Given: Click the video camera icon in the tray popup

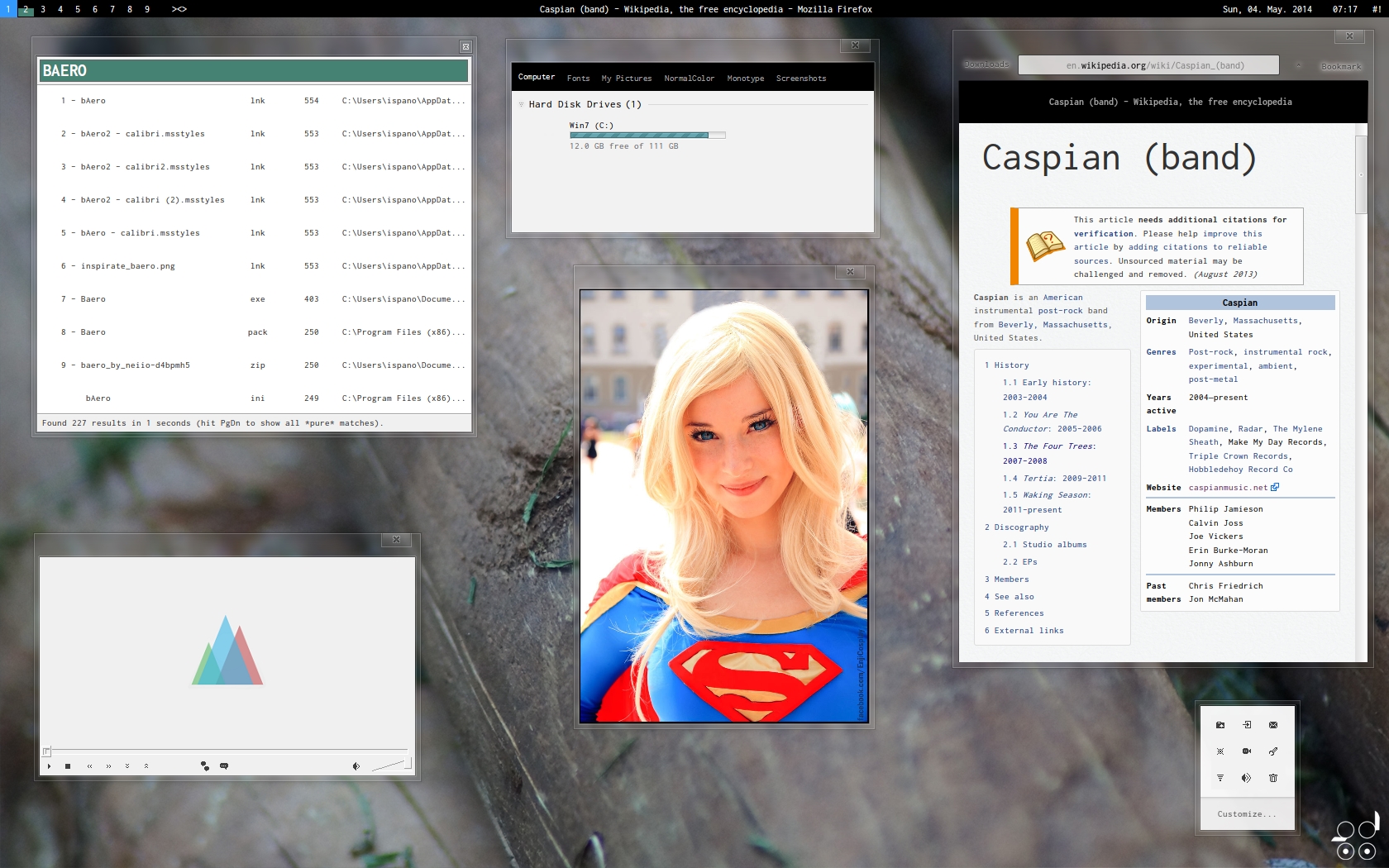Looking at the screenshot, I should (1247, 751).
